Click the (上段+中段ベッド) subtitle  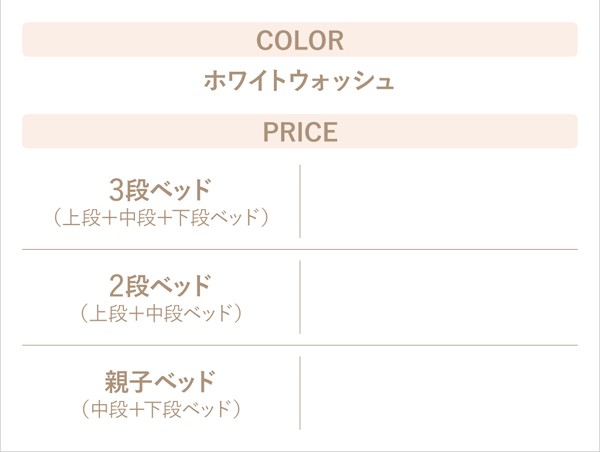pyautogui.click(x=160, y=313)
